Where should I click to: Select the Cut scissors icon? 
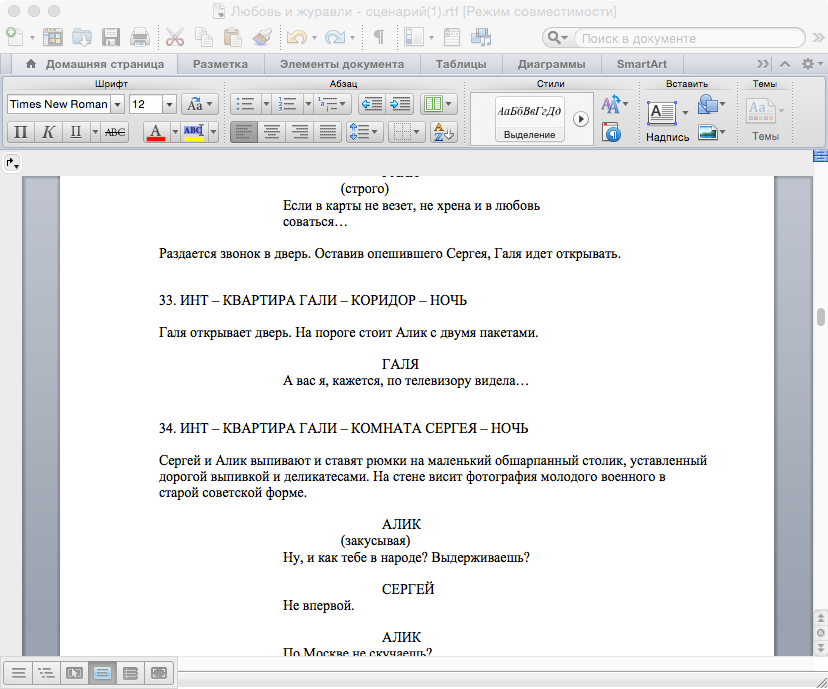tap(175, 38)
